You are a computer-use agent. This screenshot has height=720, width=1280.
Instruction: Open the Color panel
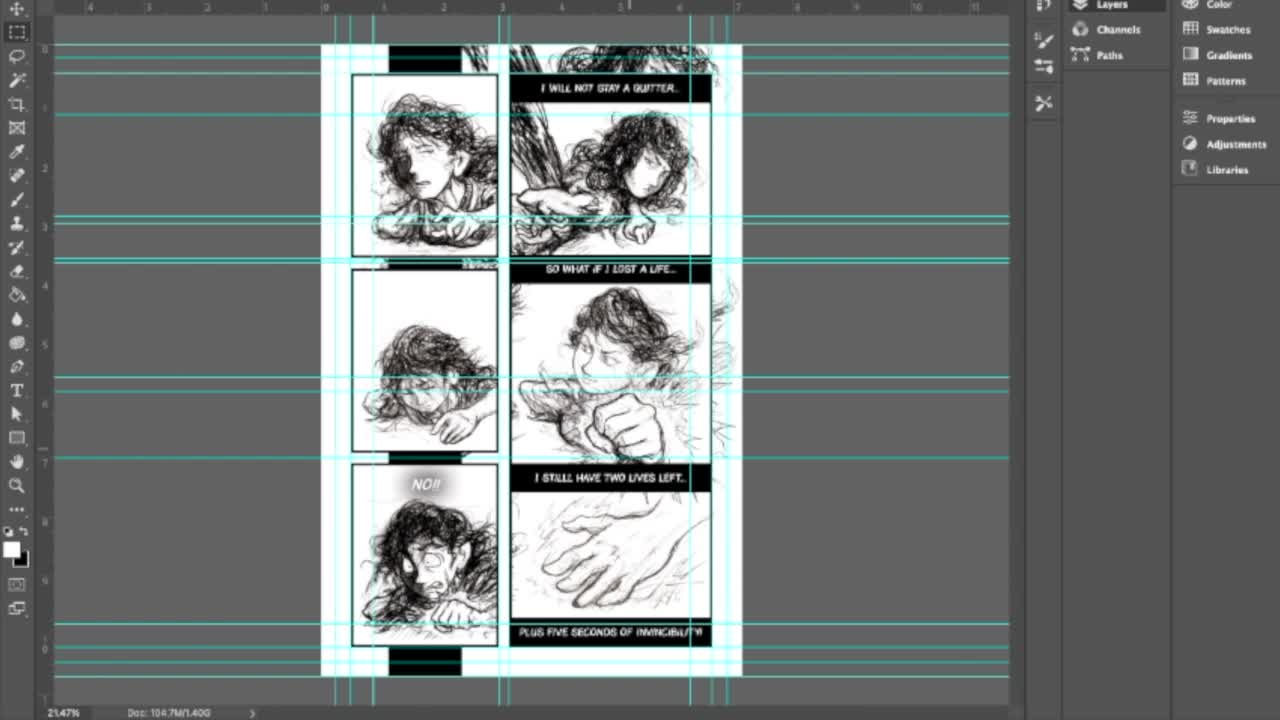pos(1219,5)
